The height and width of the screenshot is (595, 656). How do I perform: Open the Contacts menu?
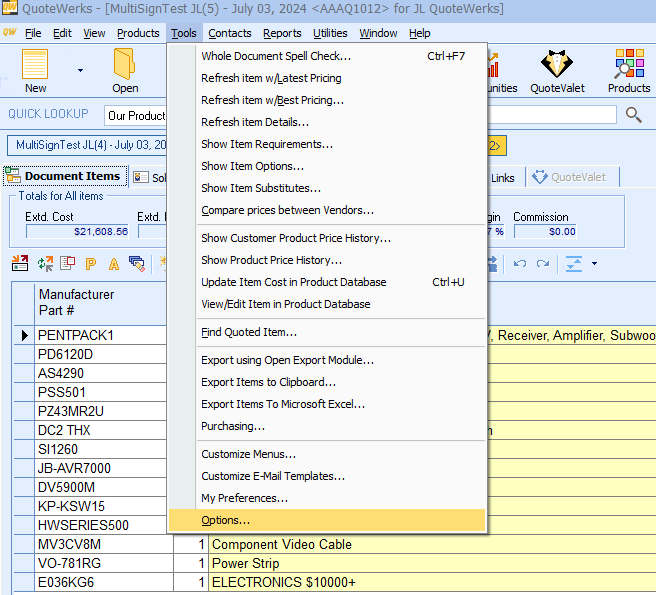tap(230, 33)
